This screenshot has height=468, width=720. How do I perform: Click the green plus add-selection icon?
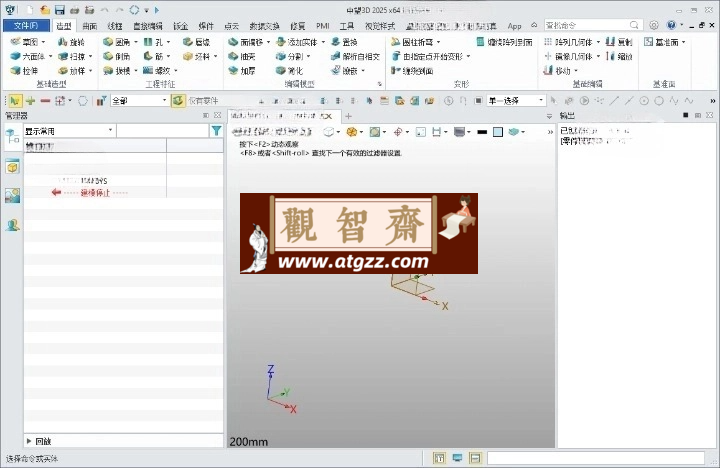coord(31,101)
